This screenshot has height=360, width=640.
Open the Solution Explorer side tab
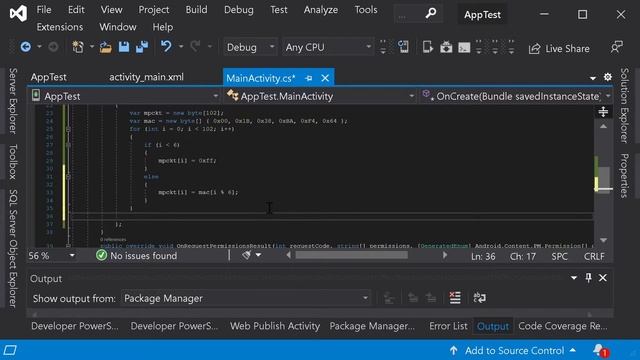coord(624,105)
